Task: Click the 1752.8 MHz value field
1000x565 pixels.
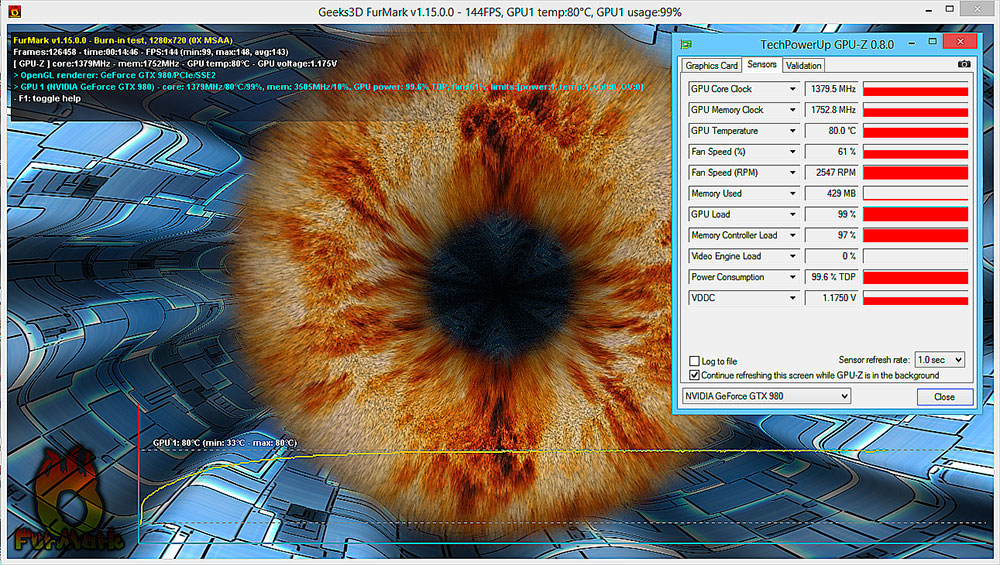Action: tap(832, 110)
